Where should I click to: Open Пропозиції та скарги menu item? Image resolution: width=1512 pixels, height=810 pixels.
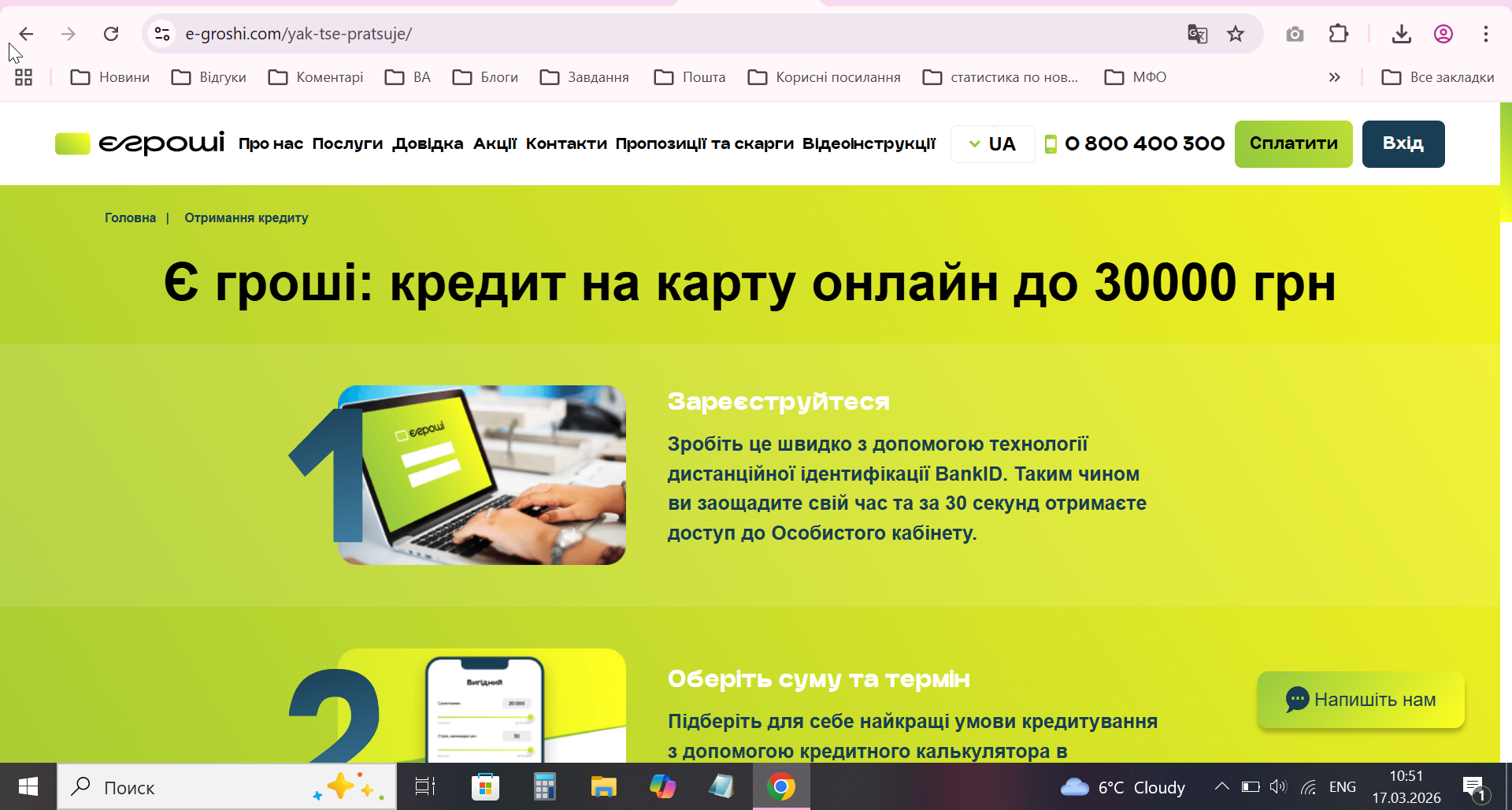coord(705,144)
